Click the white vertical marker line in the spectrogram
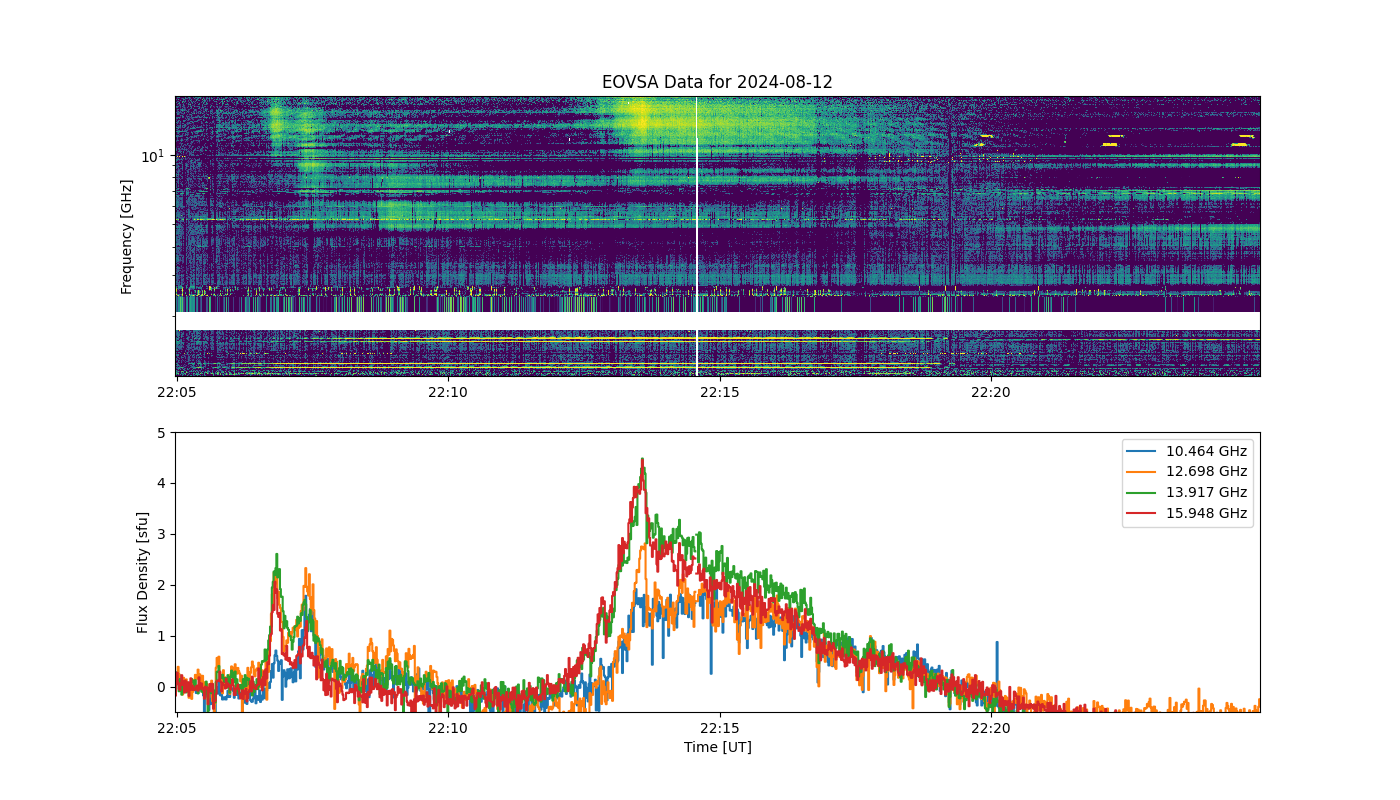 pos(696,237)
